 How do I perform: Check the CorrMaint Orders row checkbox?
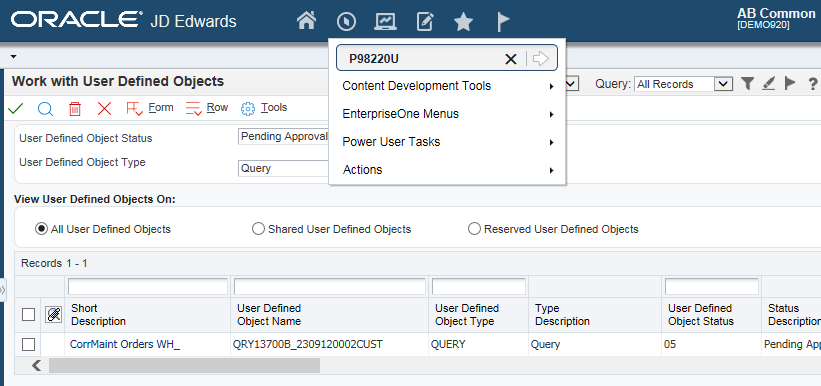coord(28,344)
